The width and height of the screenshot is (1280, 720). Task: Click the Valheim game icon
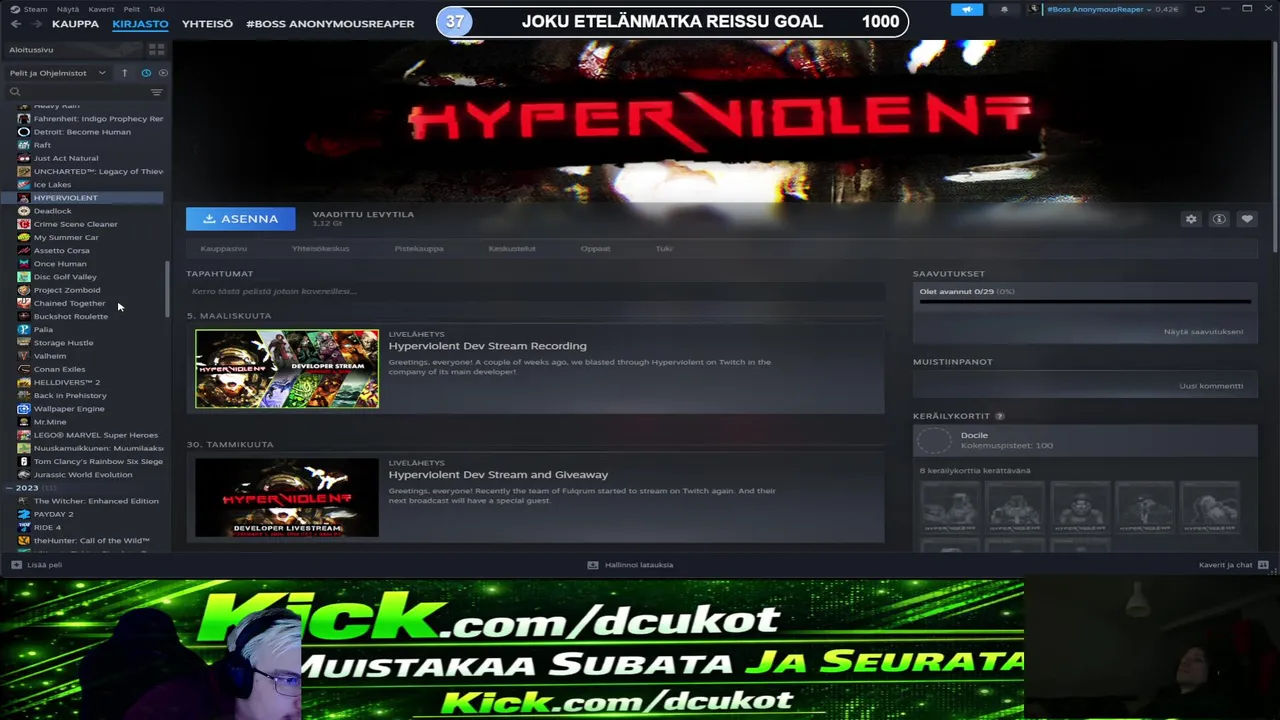click(24, 356)
